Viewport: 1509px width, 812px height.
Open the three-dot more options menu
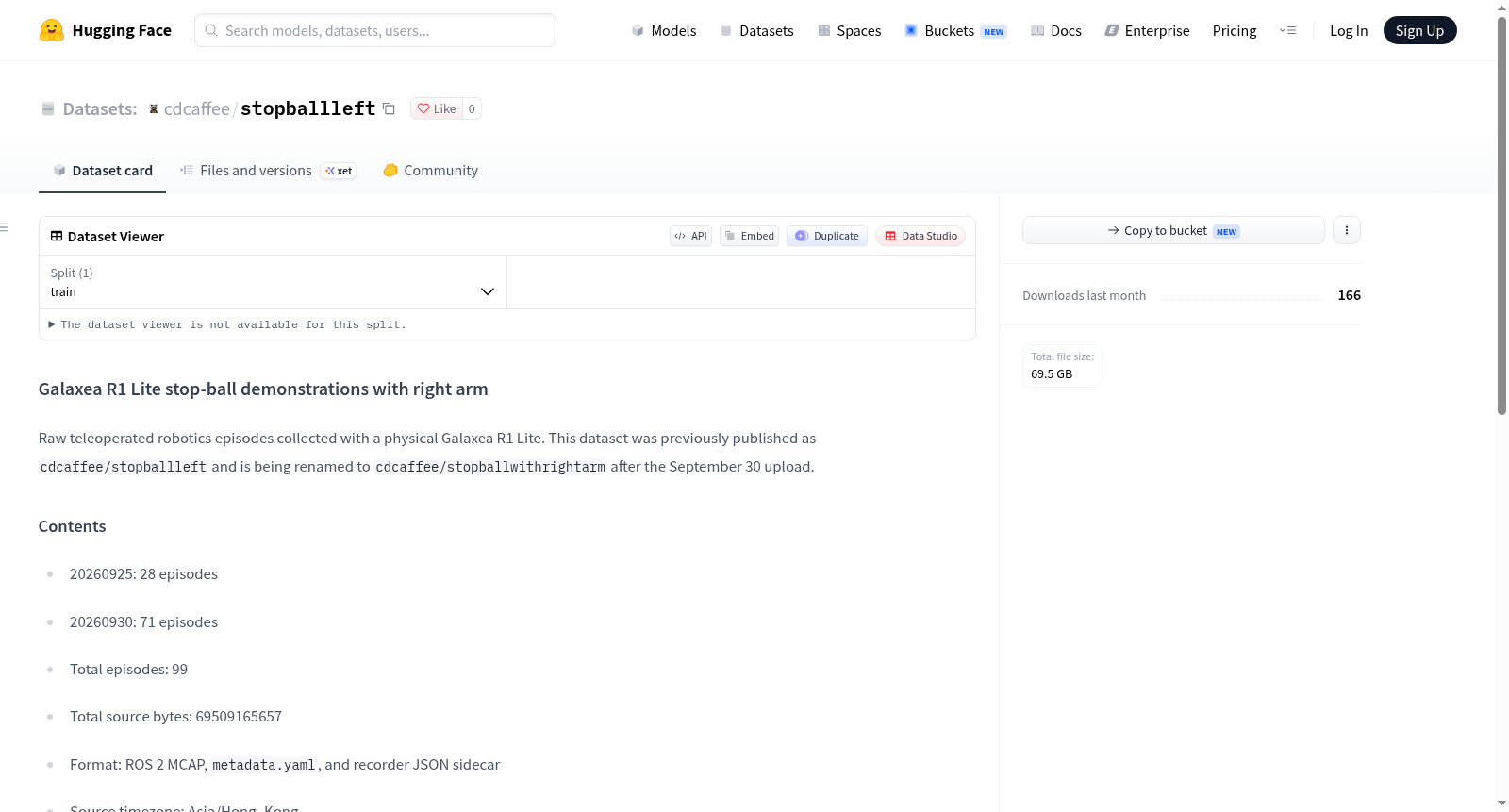click(x=1347, y=230)
